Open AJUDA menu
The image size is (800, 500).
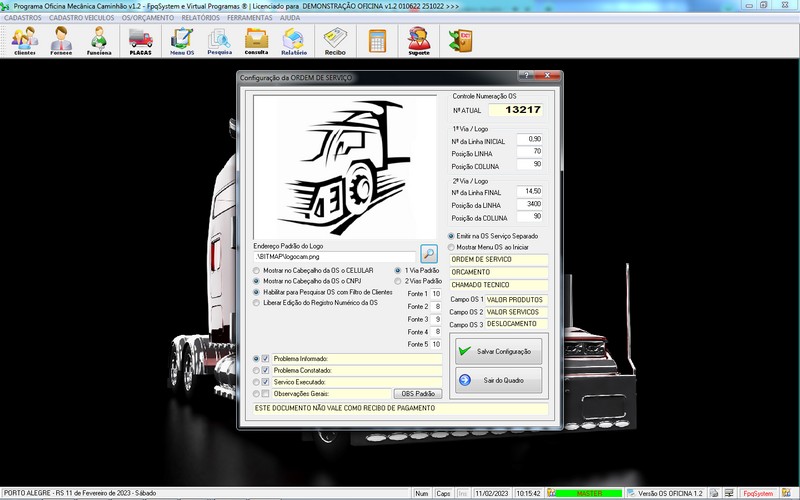click(290, 18)
